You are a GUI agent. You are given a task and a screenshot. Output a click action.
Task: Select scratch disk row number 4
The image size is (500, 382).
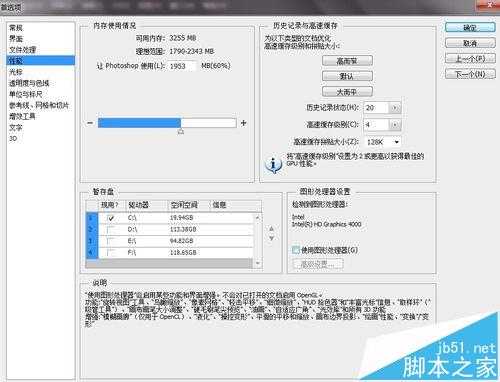click(x=91, y=253)
